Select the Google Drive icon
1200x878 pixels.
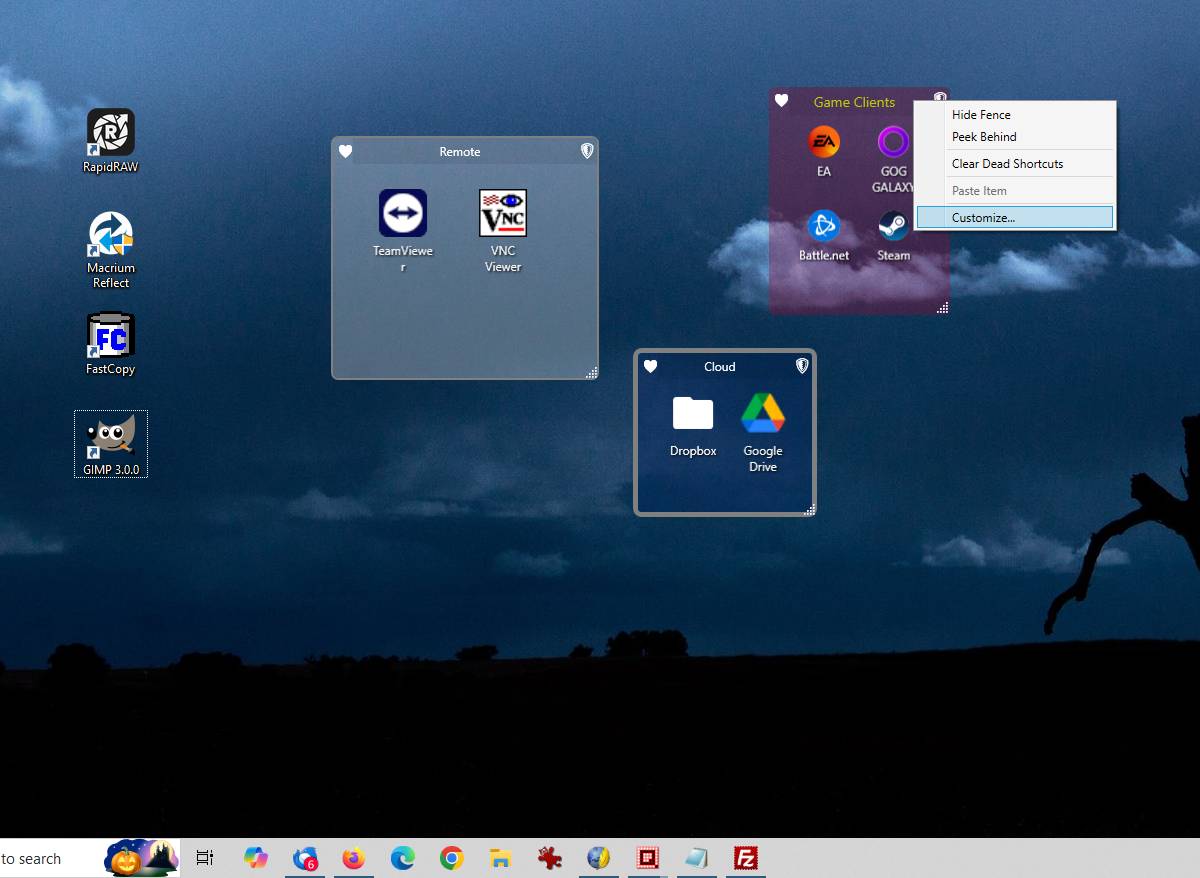(x=763, y=414)
